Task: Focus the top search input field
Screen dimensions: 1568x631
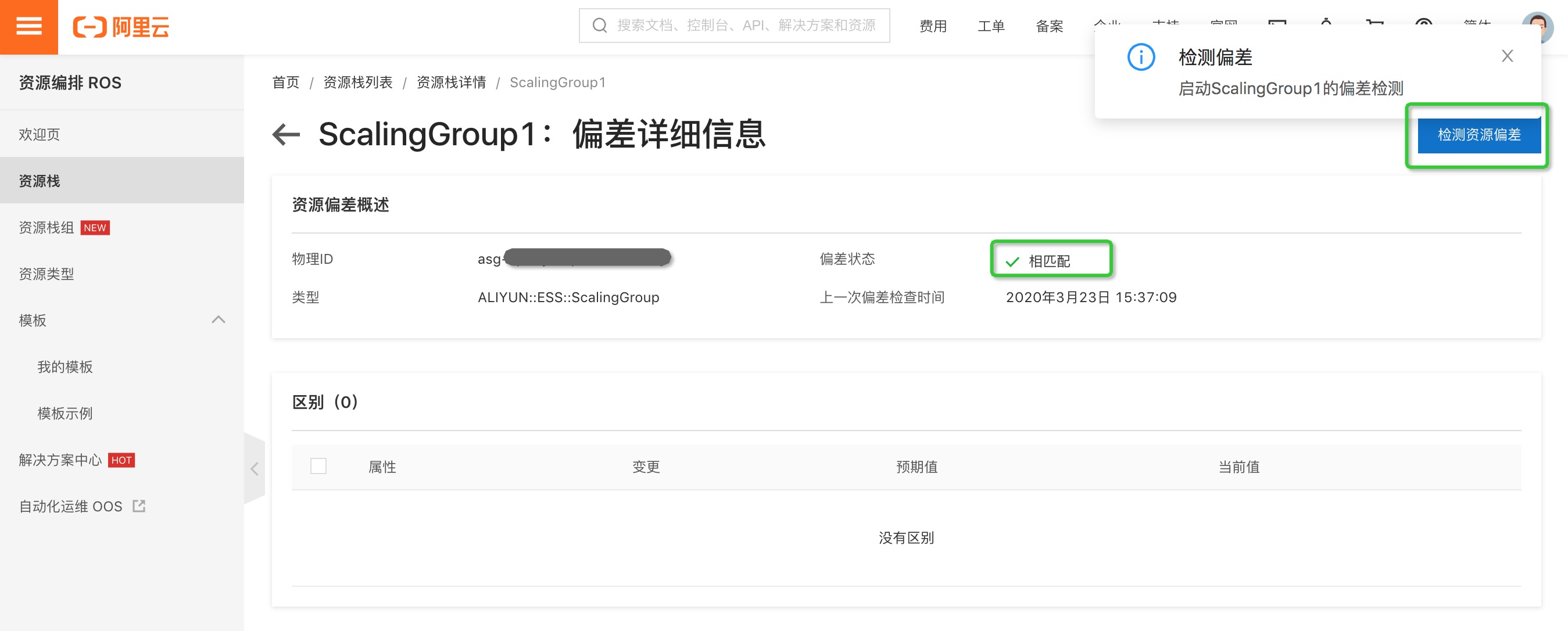Action: [734, 26]
